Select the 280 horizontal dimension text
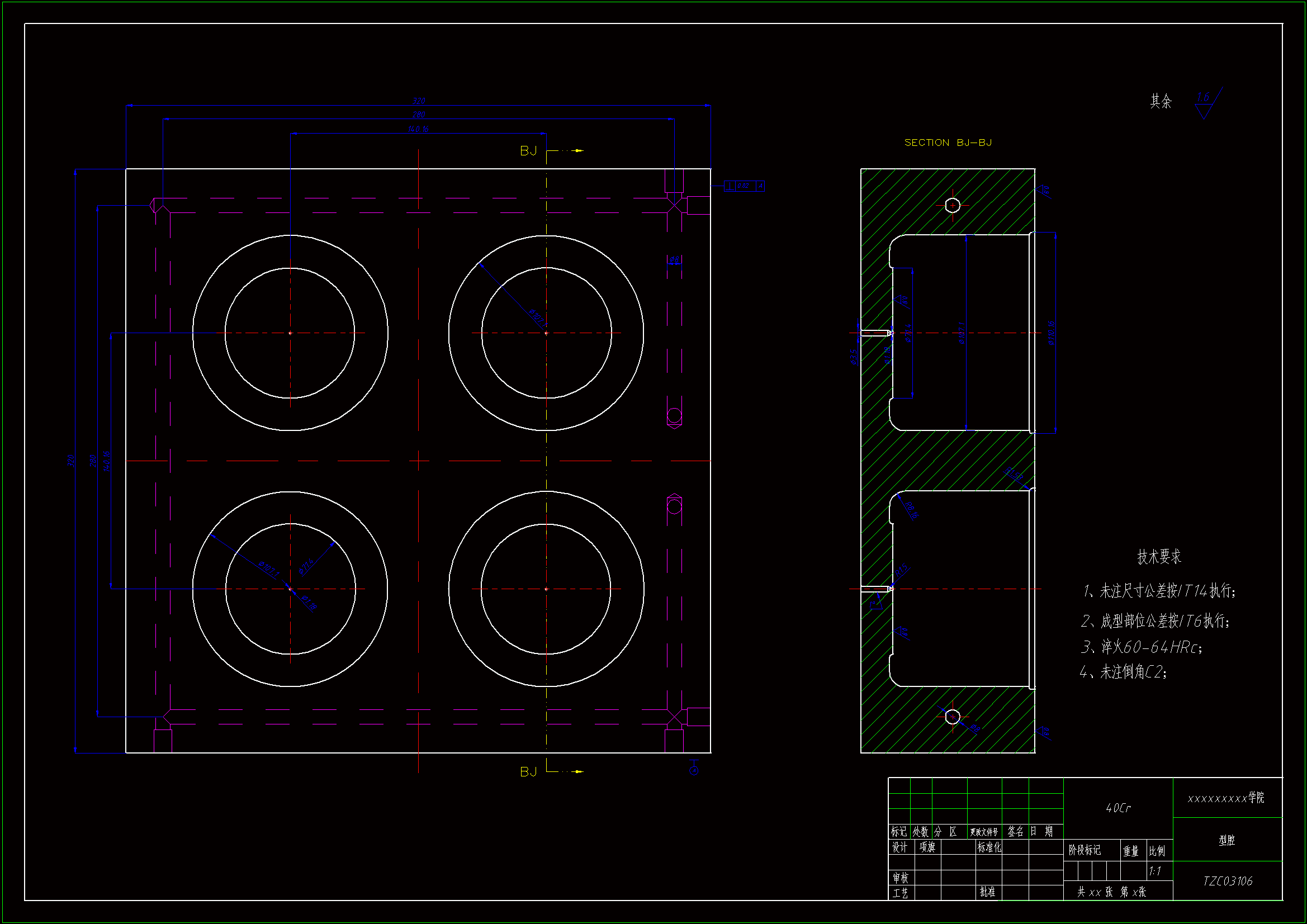Viewport: 1307px width, 924px height. (x=419, y=115)
